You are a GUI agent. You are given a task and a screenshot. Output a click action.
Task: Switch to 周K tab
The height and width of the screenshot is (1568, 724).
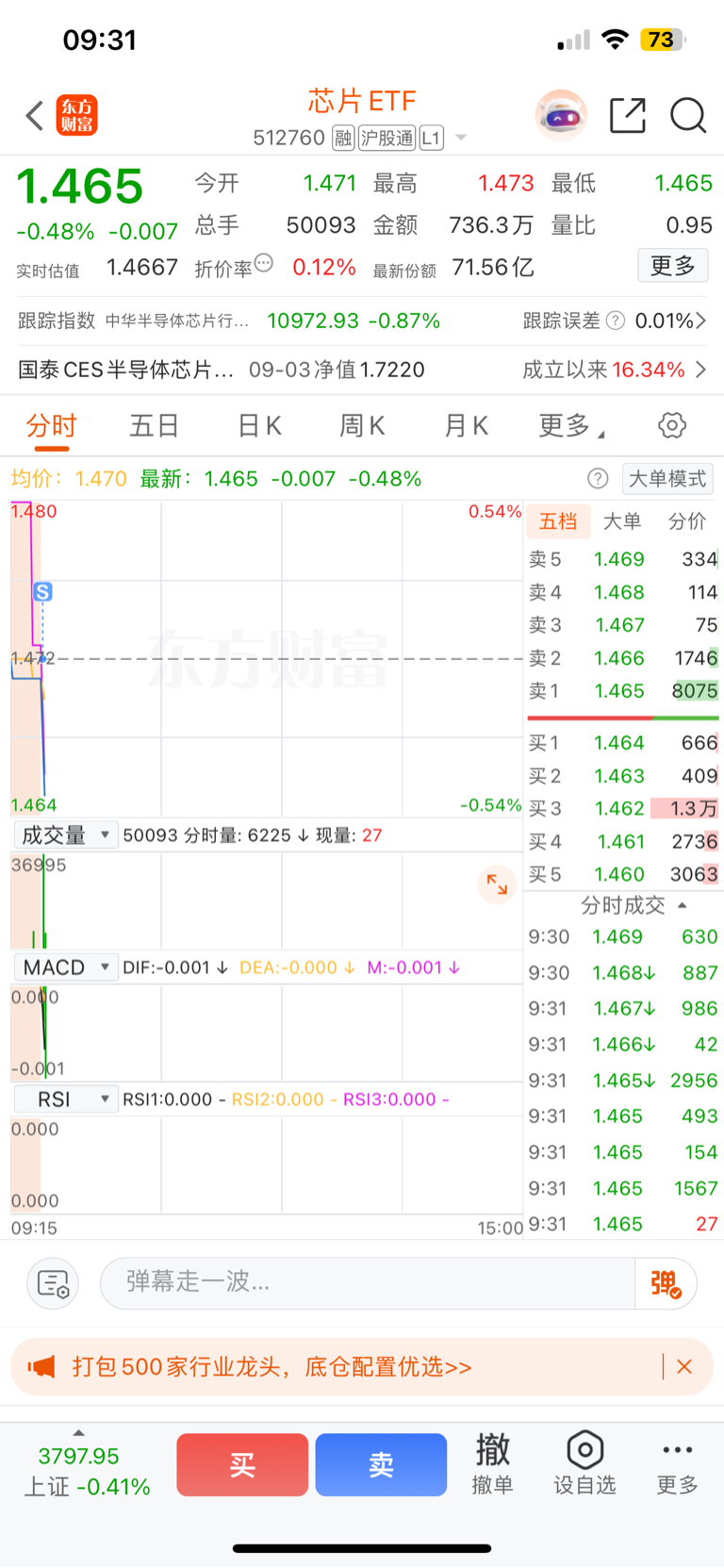pyautogui.click(x=362, y=426)
